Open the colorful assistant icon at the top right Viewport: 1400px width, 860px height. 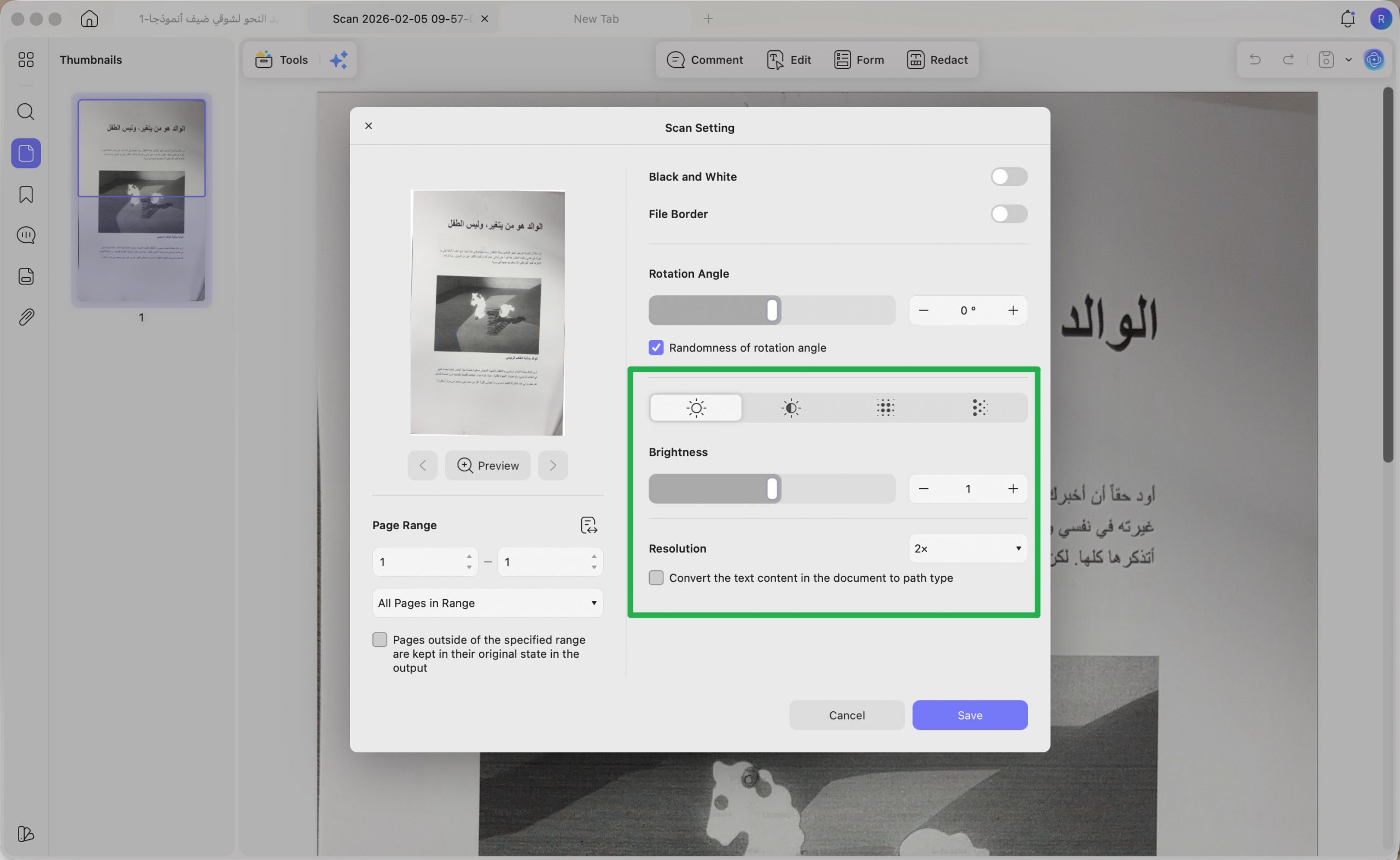[x=1374, y=60]
